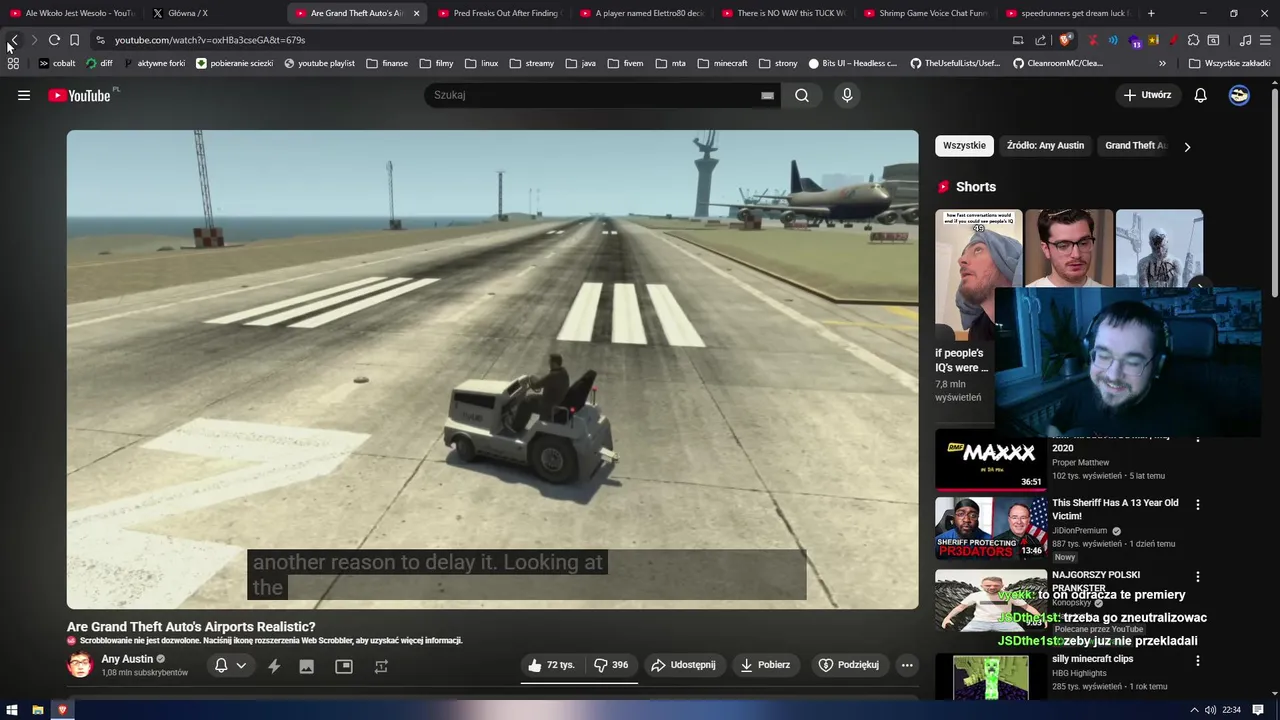The height and width of the screenshot is (720, 1280).
Task: Open the account avatar menu
Action: [1239, 95]
